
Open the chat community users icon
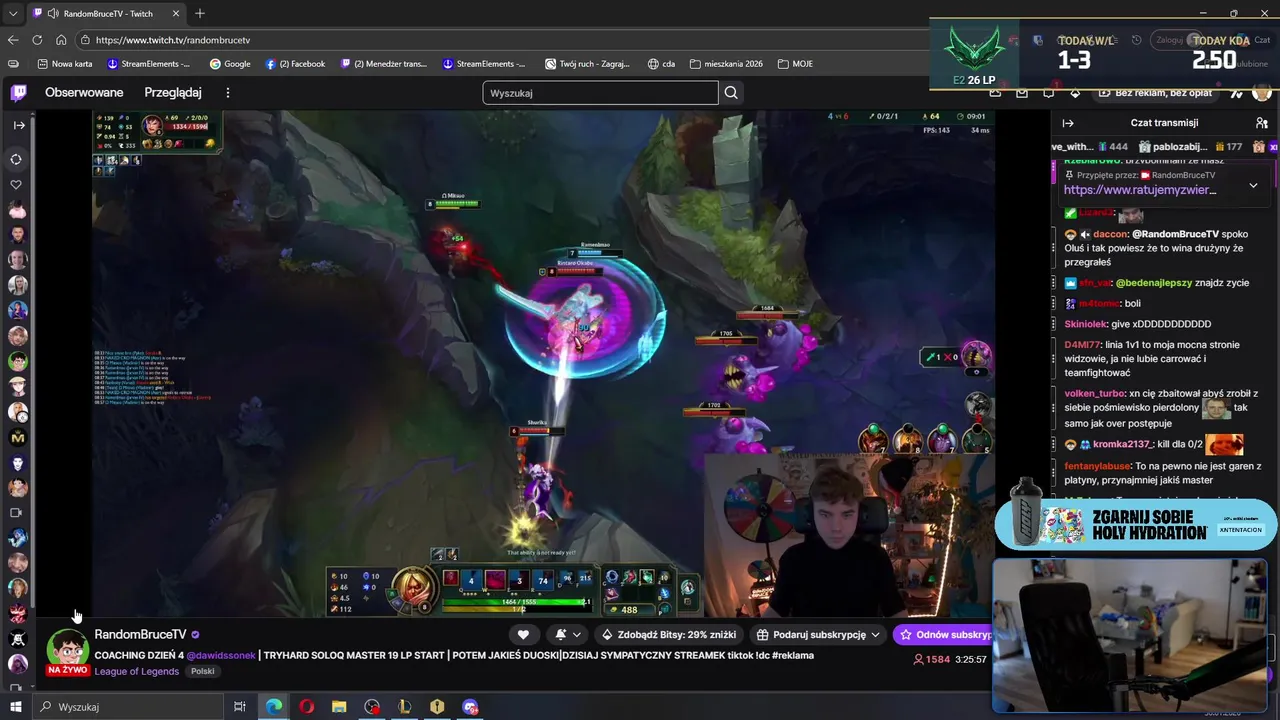click(1262, 123)
